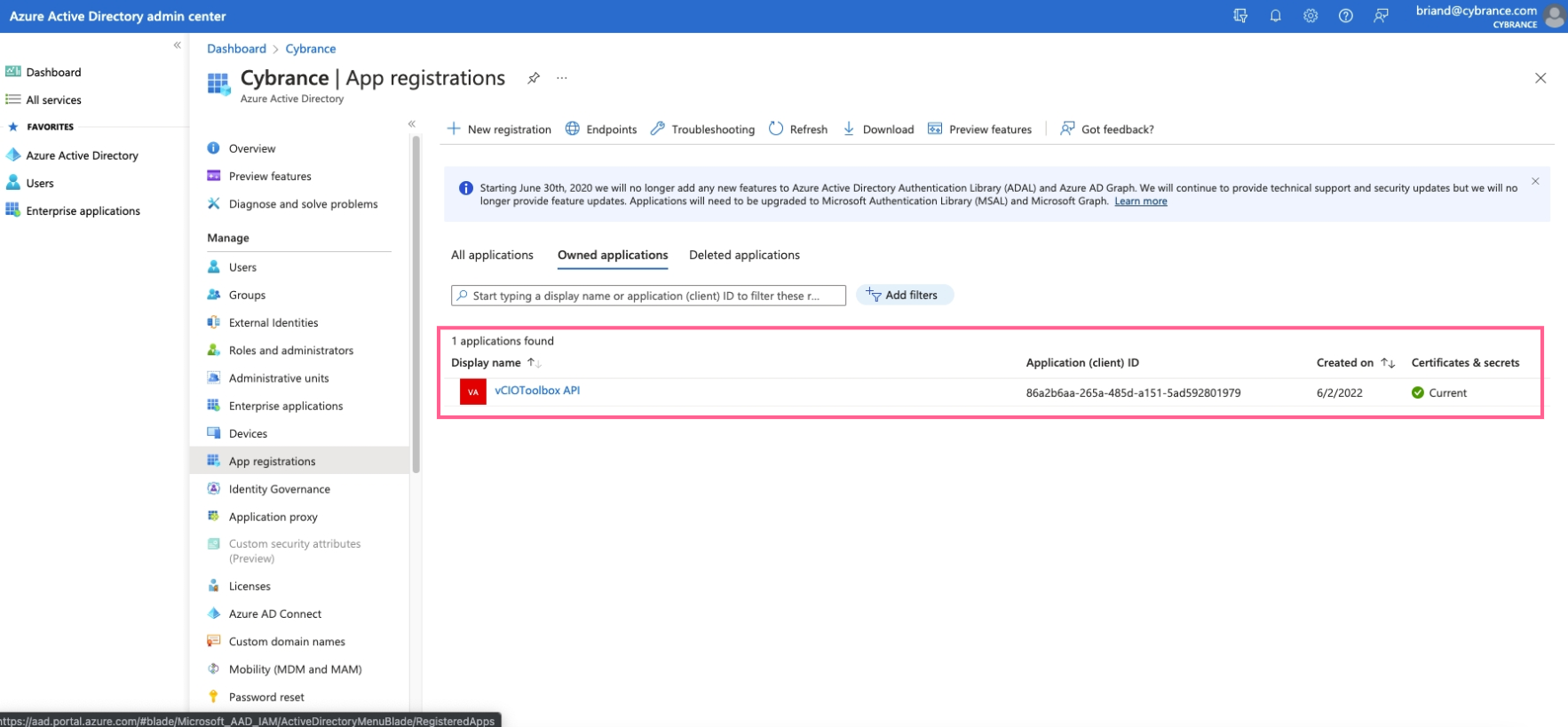This screenshot has height=727, width=1568.
Task: Select the Owned applications tab
Action: (x=613, y=255)
